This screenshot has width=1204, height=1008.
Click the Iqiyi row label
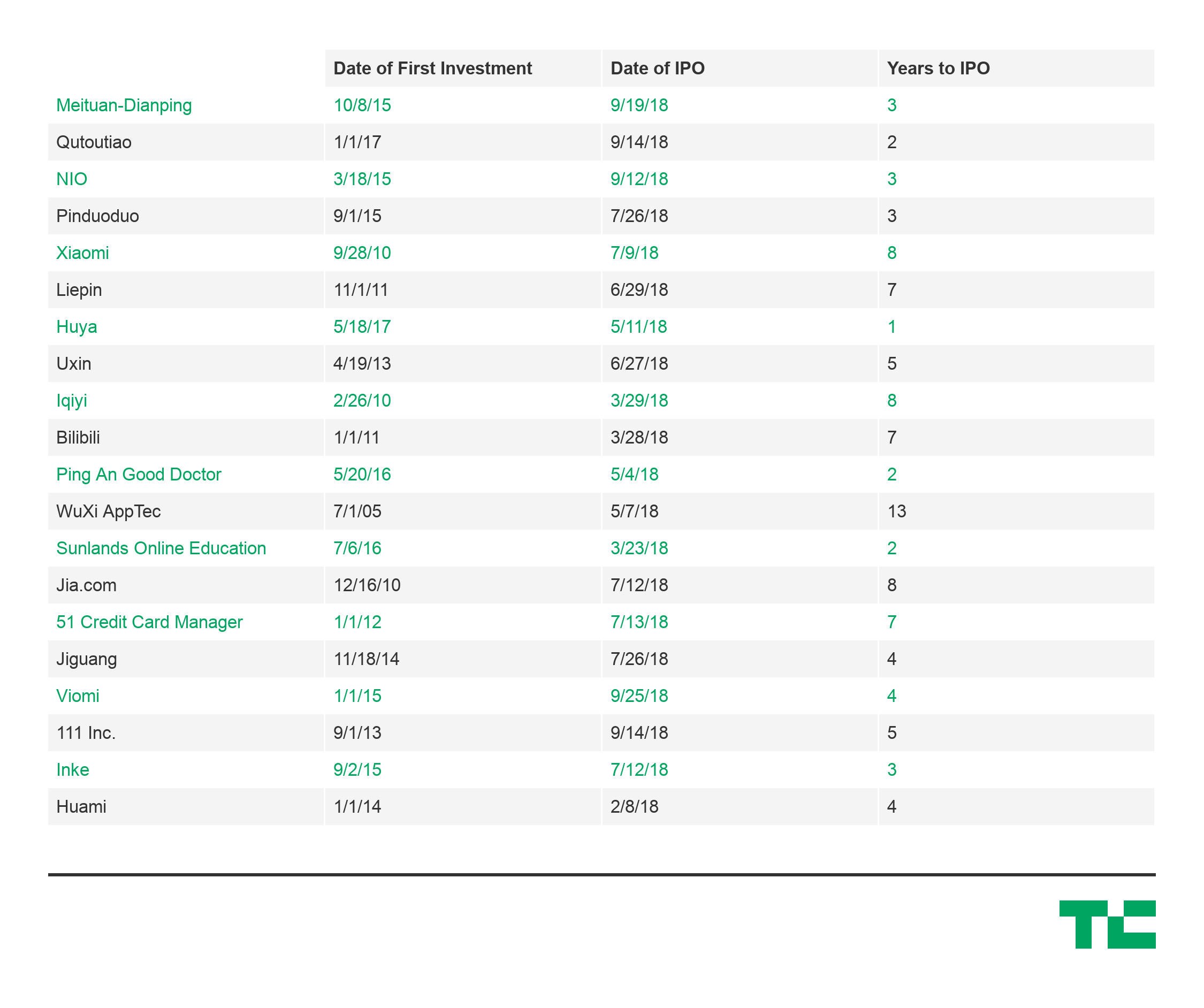(72, 401)
